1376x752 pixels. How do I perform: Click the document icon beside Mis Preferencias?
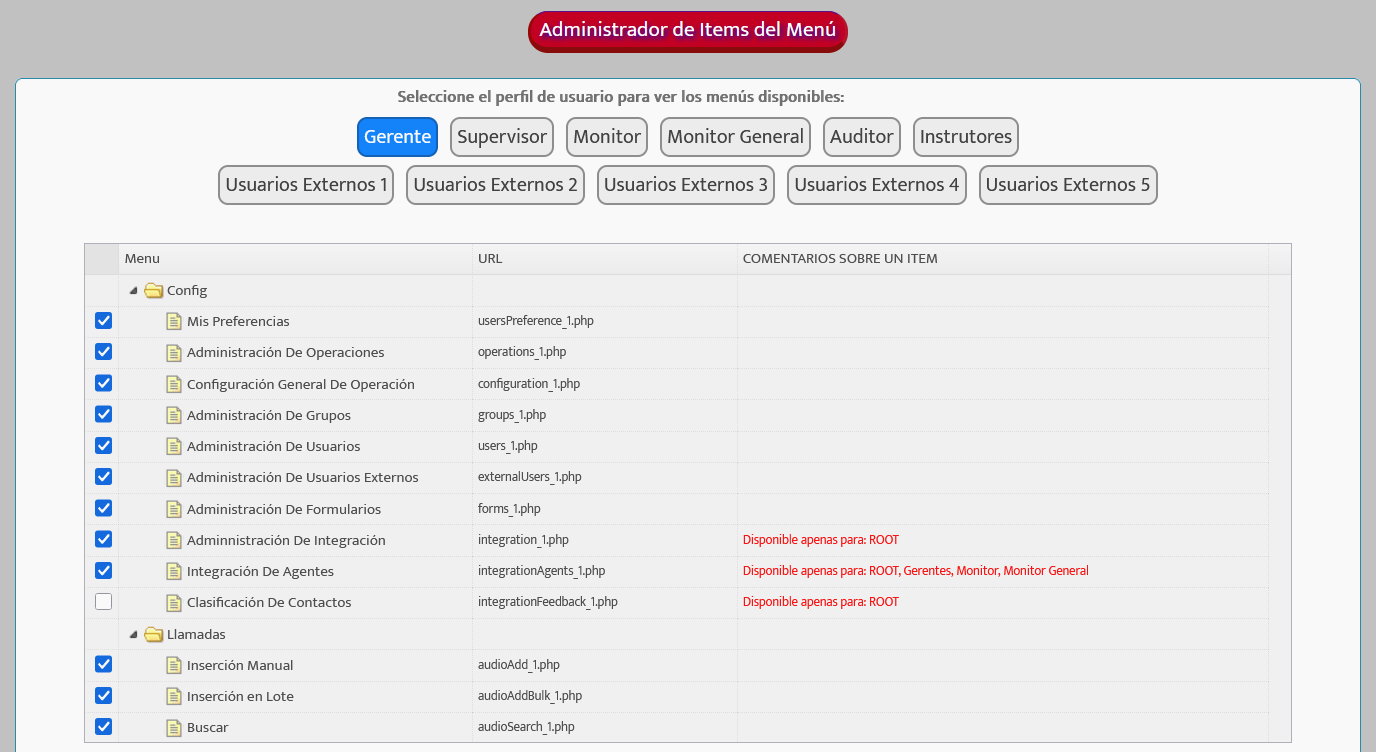click(x=174, y=322)
